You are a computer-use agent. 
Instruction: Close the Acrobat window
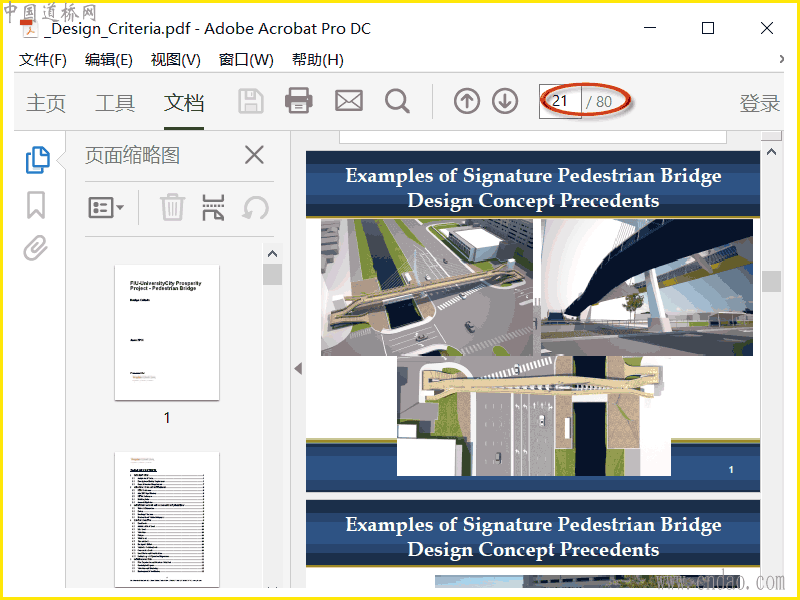coord(767,28)
